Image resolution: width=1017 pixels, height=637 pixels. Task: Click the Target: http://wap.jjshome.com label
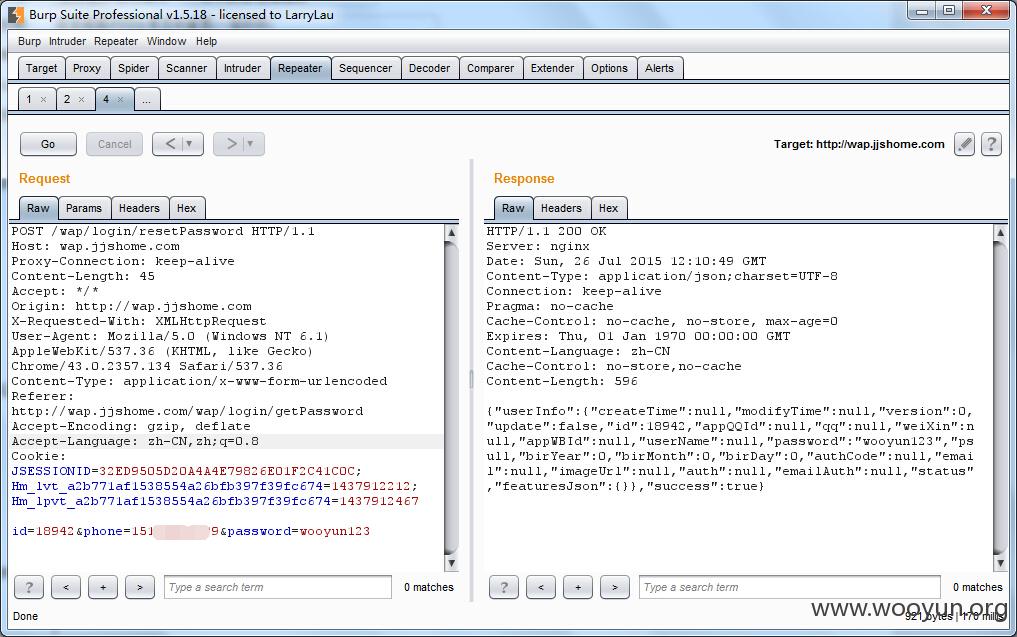click(x=859, y=144)
